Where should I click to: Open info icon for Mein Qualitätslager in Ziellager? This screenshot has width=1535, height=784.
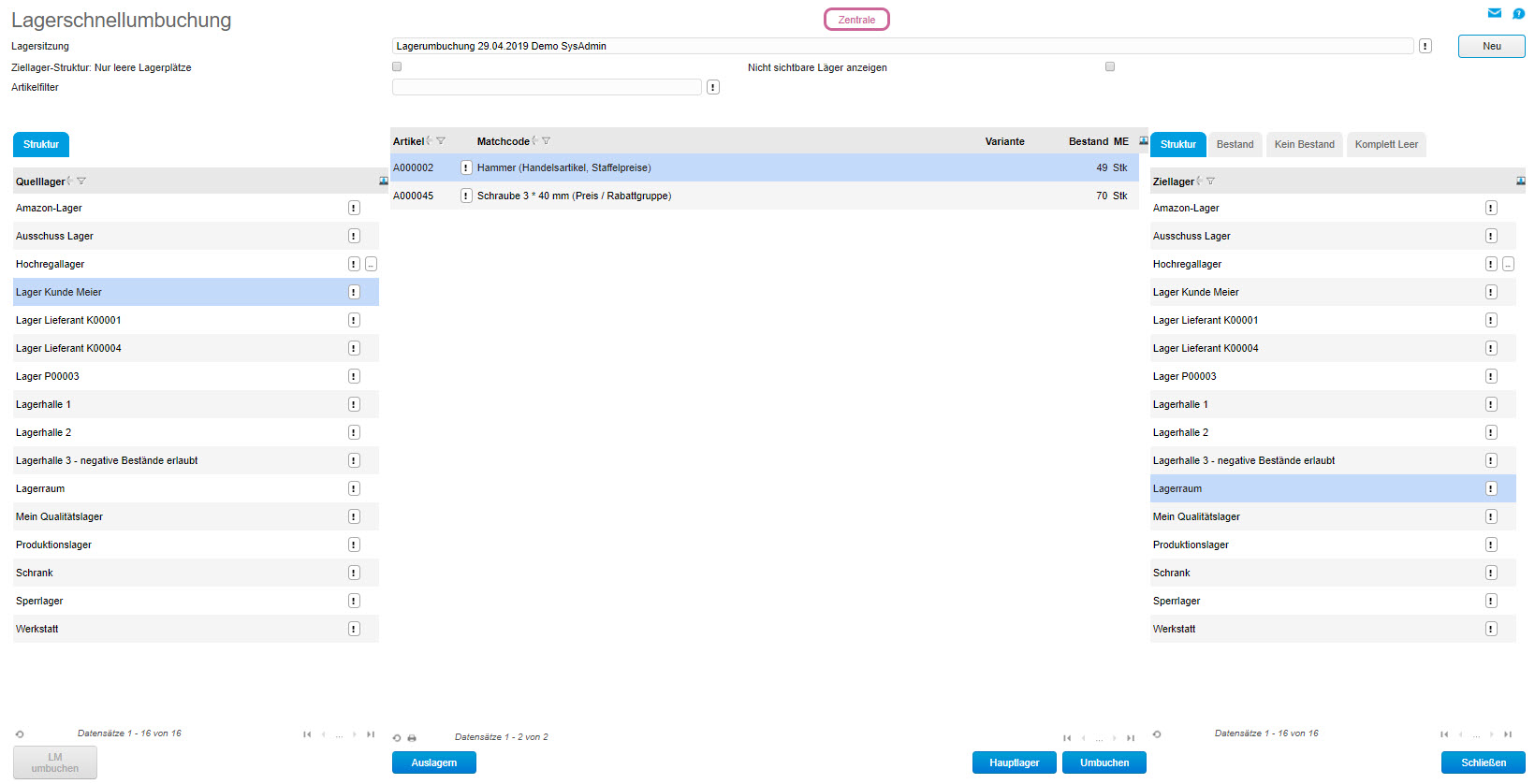pos(1491,516)
